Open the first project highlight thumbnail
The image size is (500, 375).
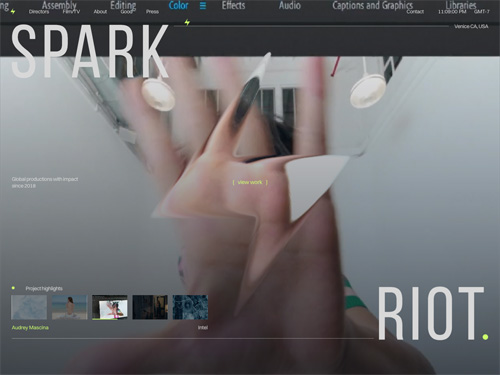(x=29, y=307)
